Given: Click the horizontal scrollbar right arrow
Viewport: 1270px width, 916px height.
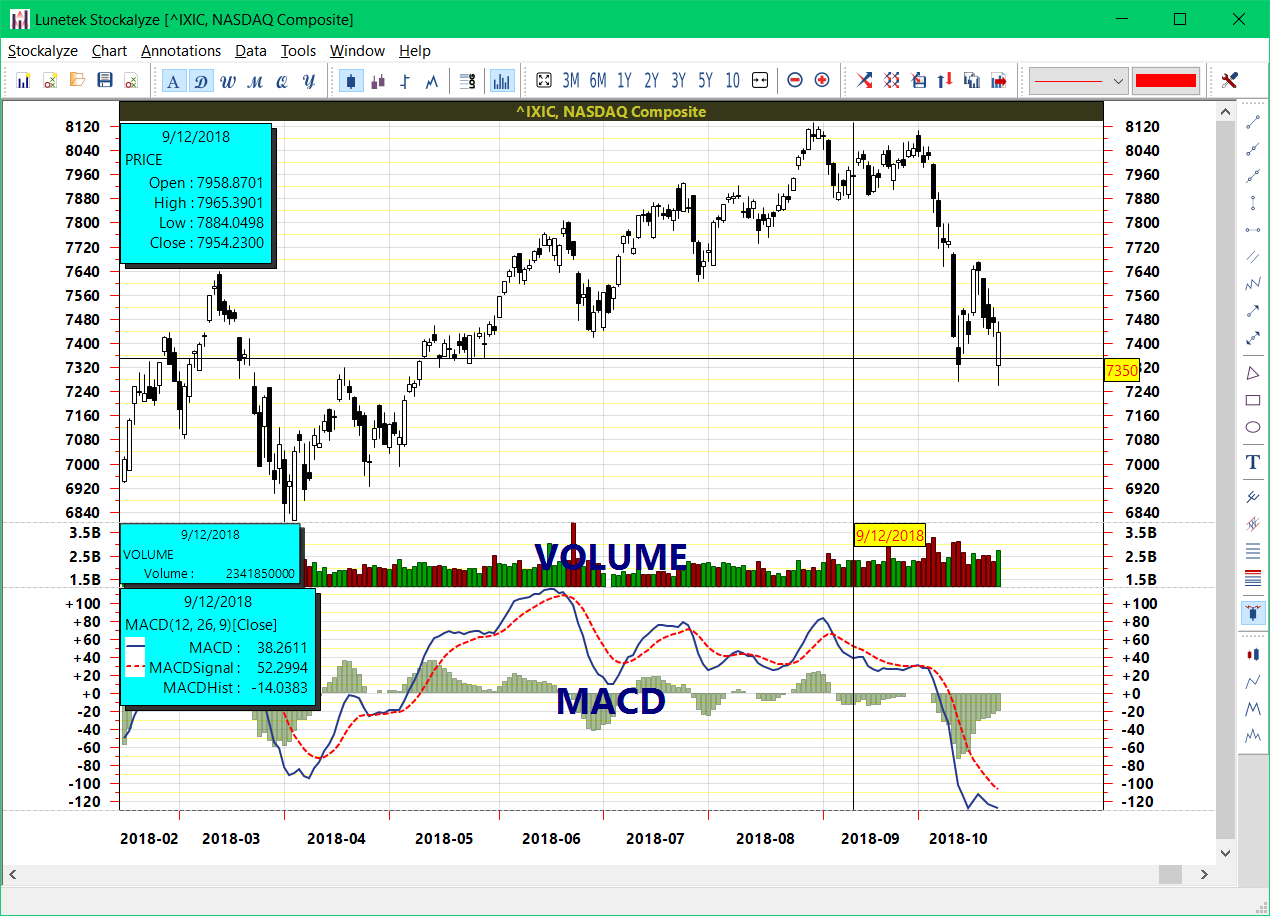Looking at the screenshot, I should point(1205,872).
